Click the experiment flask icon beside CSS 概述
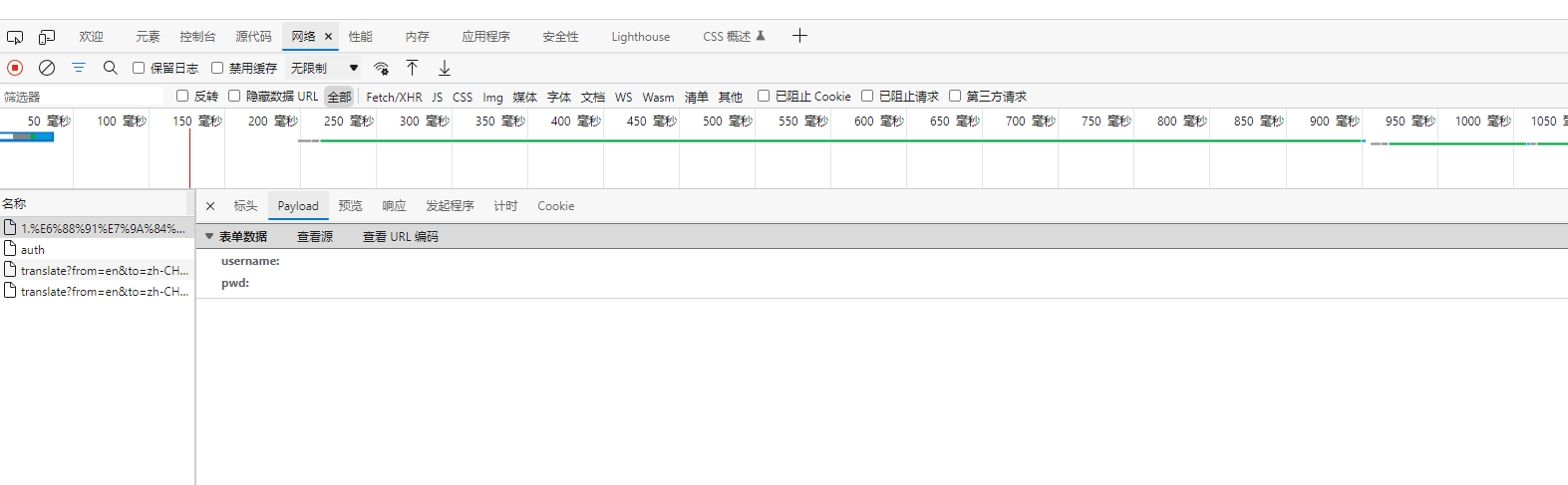Screen dimensions: 1568x485 click(x=761, y=36)
